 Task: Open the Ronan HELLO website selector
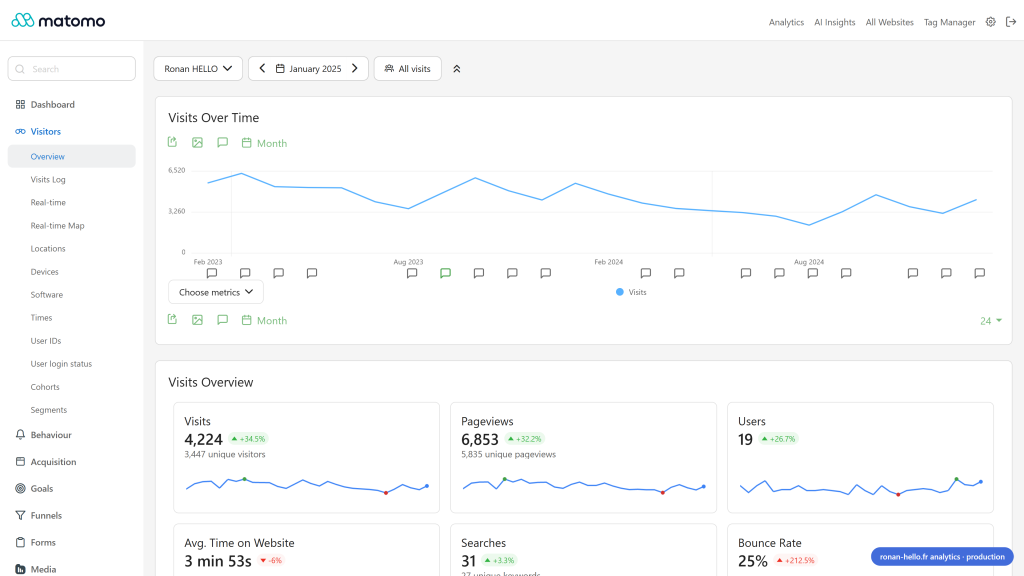coord(198,69)
